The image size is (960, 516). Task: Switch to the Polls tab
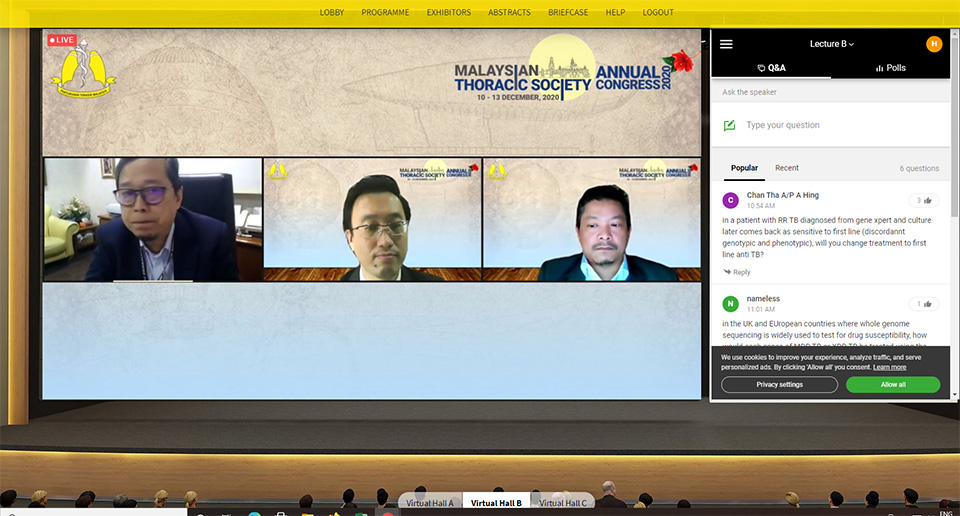coord(890,68)
